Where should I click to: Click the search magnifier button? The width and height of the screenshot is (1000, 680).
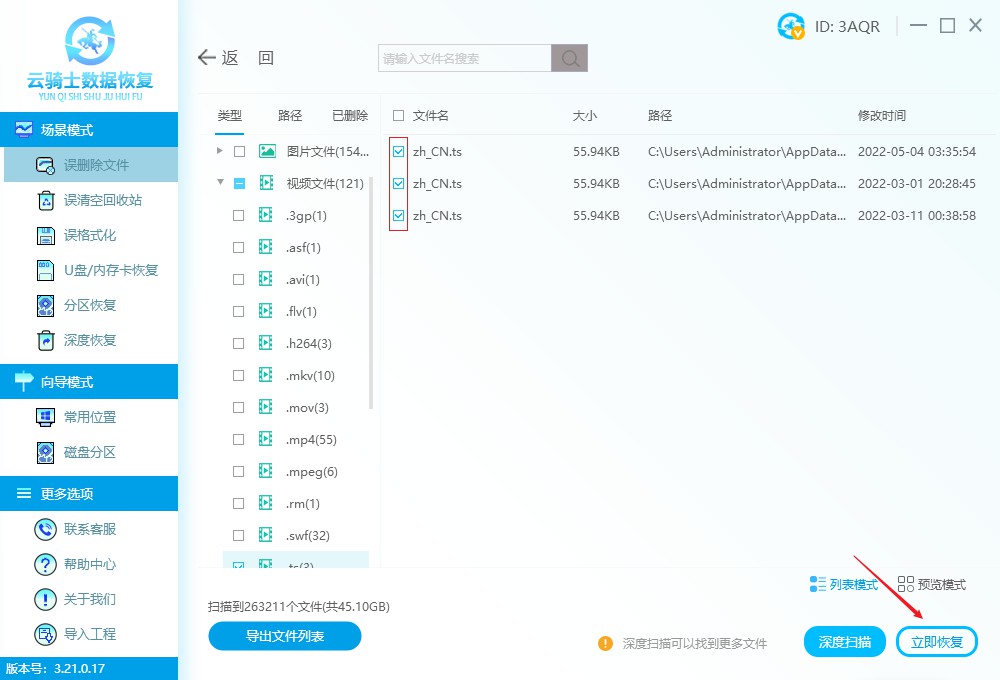pos(570,58)
